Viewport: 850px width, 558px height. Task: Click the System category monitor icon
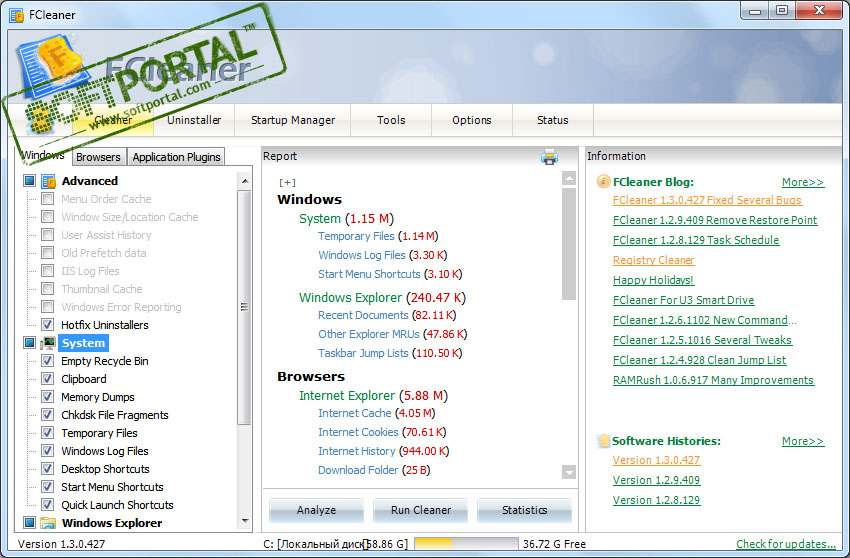pos(48,343)
